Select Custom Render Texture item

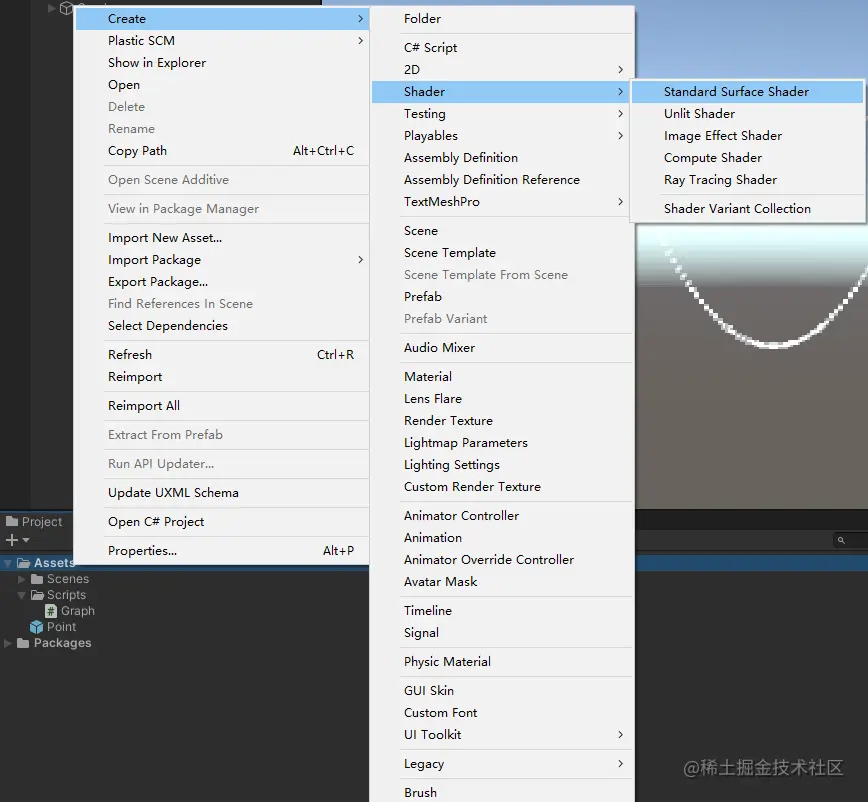point(503,487)
